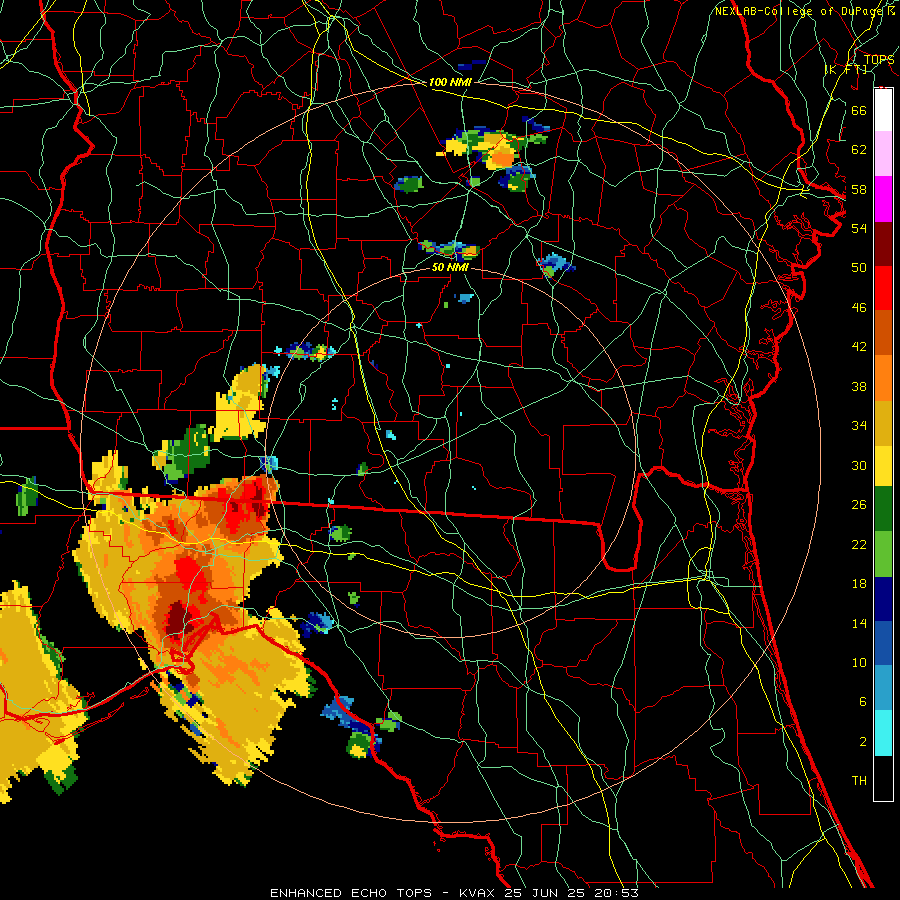The height and width of the screenshot is (900, 900).
Task: Click the ENHANCED ECHO TOPS KVAX timestamp caption
Action: click(454, 893)
